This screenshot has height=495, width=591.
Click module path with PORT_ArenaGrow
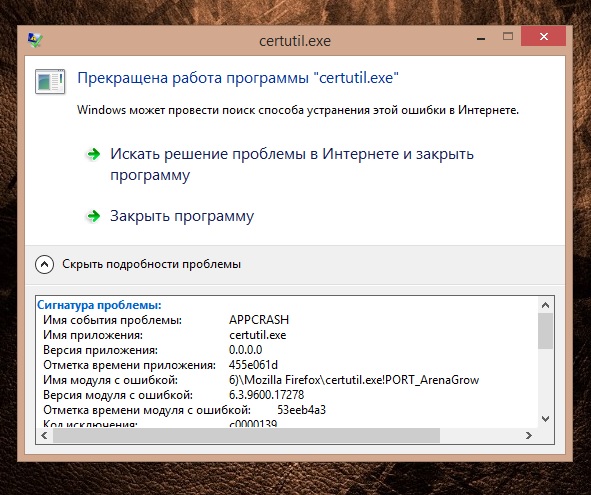(354, 380)
